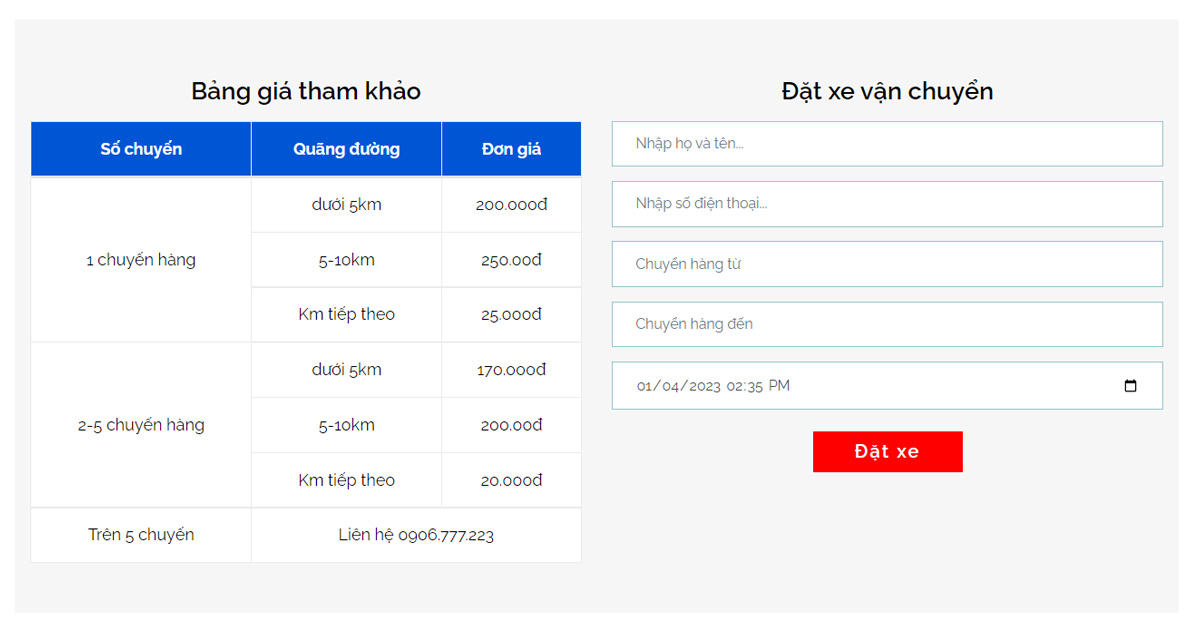Viewport: 1200px width, 626px height.
Task: Click the 170.000đ price cell
Action: [x=511, y=370]
